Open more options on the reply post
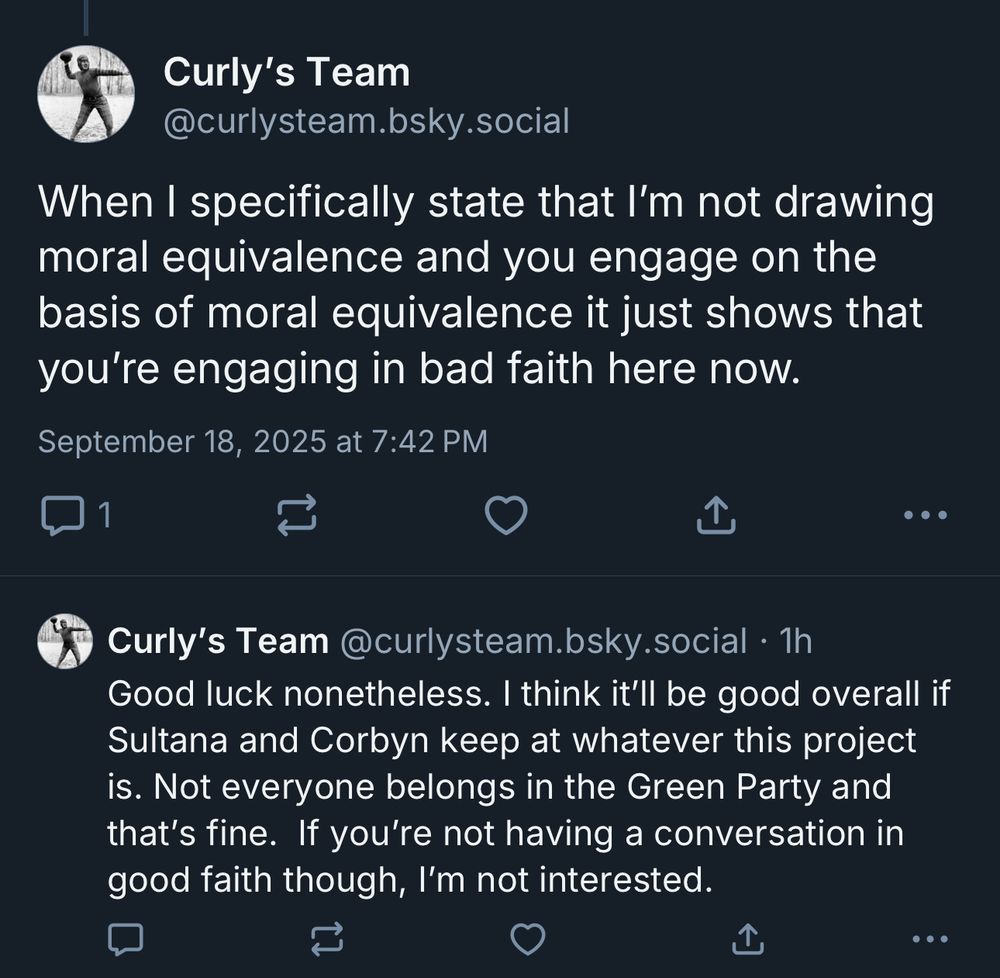 pyautogui.click(x=930, y=937)
